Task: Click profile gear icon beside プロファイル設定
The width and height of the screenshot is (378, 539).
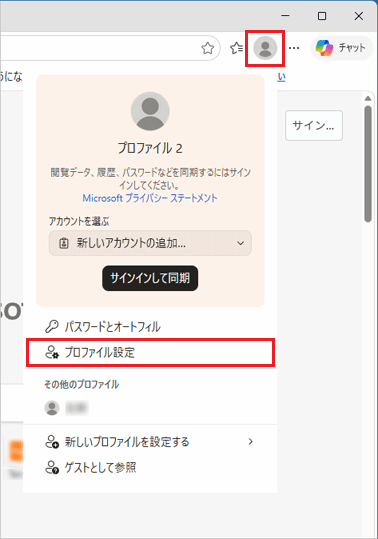Action: pyautogui.click(x=52, y=352)
